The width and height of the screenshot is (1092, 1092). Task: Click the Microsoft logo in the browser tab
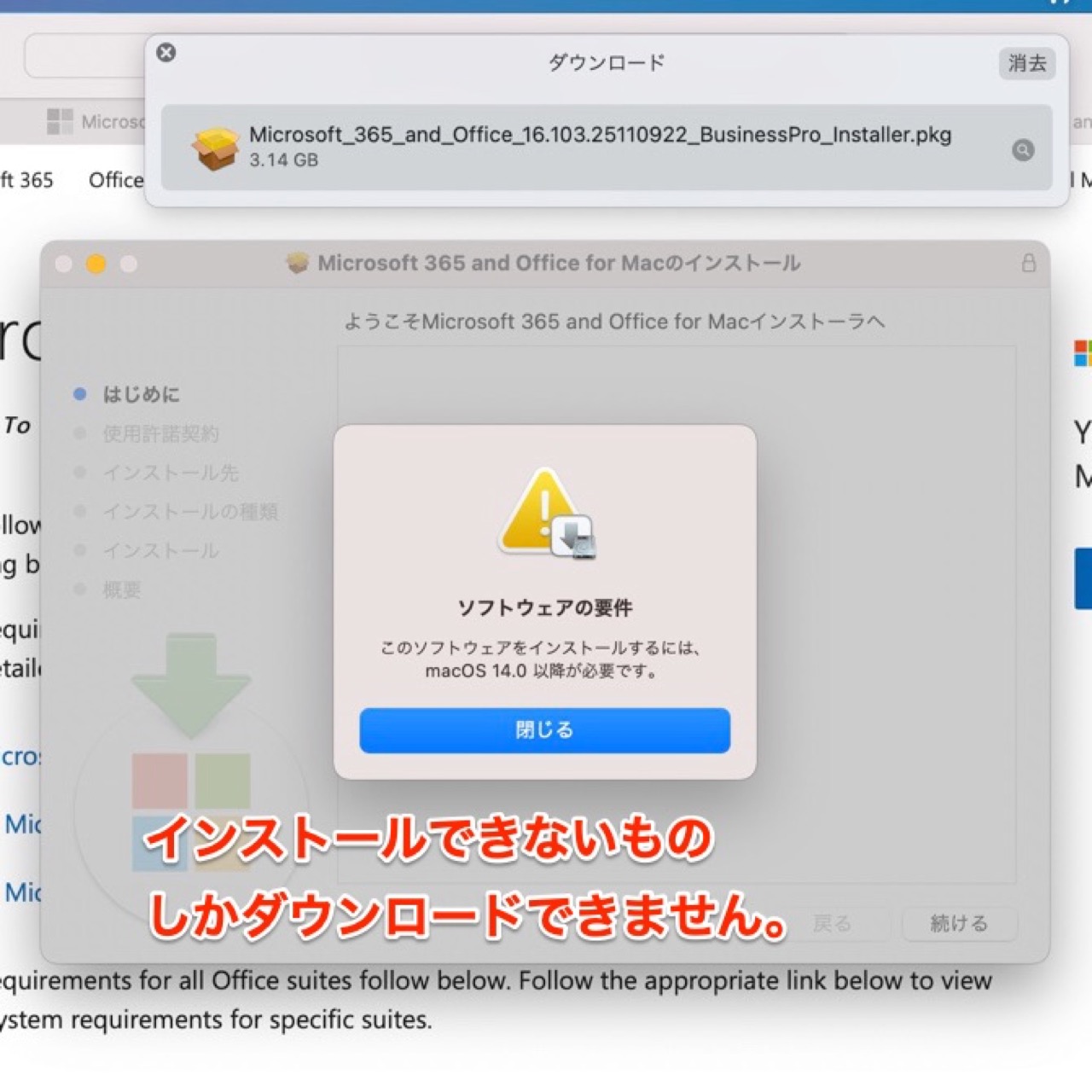60,121
